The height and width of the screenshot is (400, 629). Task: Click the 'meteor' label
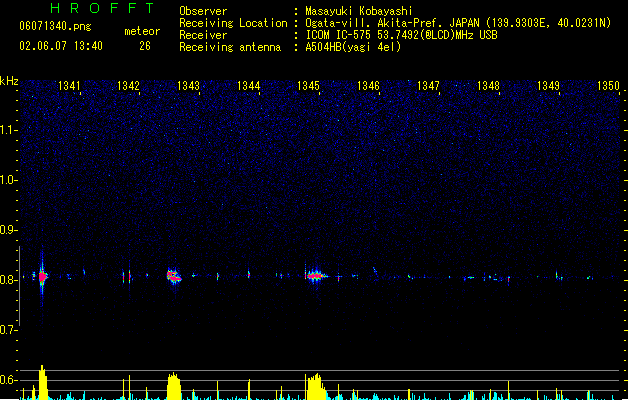pos(142,31)
